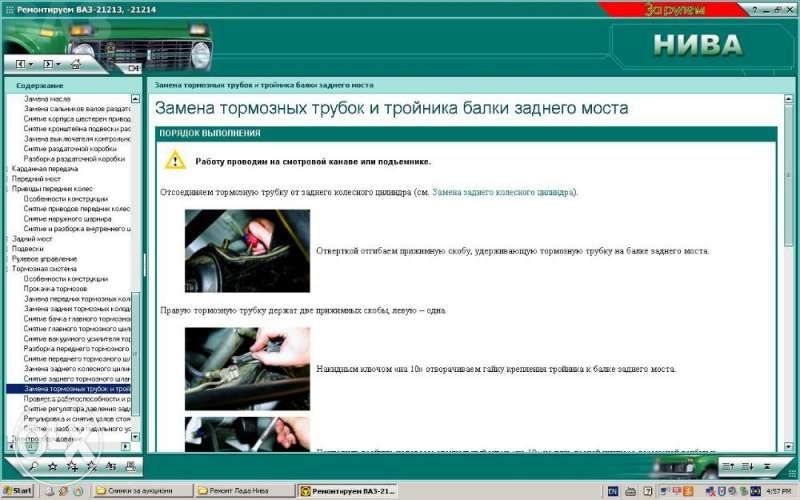Select Замена сальников валов entry
The width and height of the screenshot is (800, 500).
pyautogui.click(x=77, y=109)
